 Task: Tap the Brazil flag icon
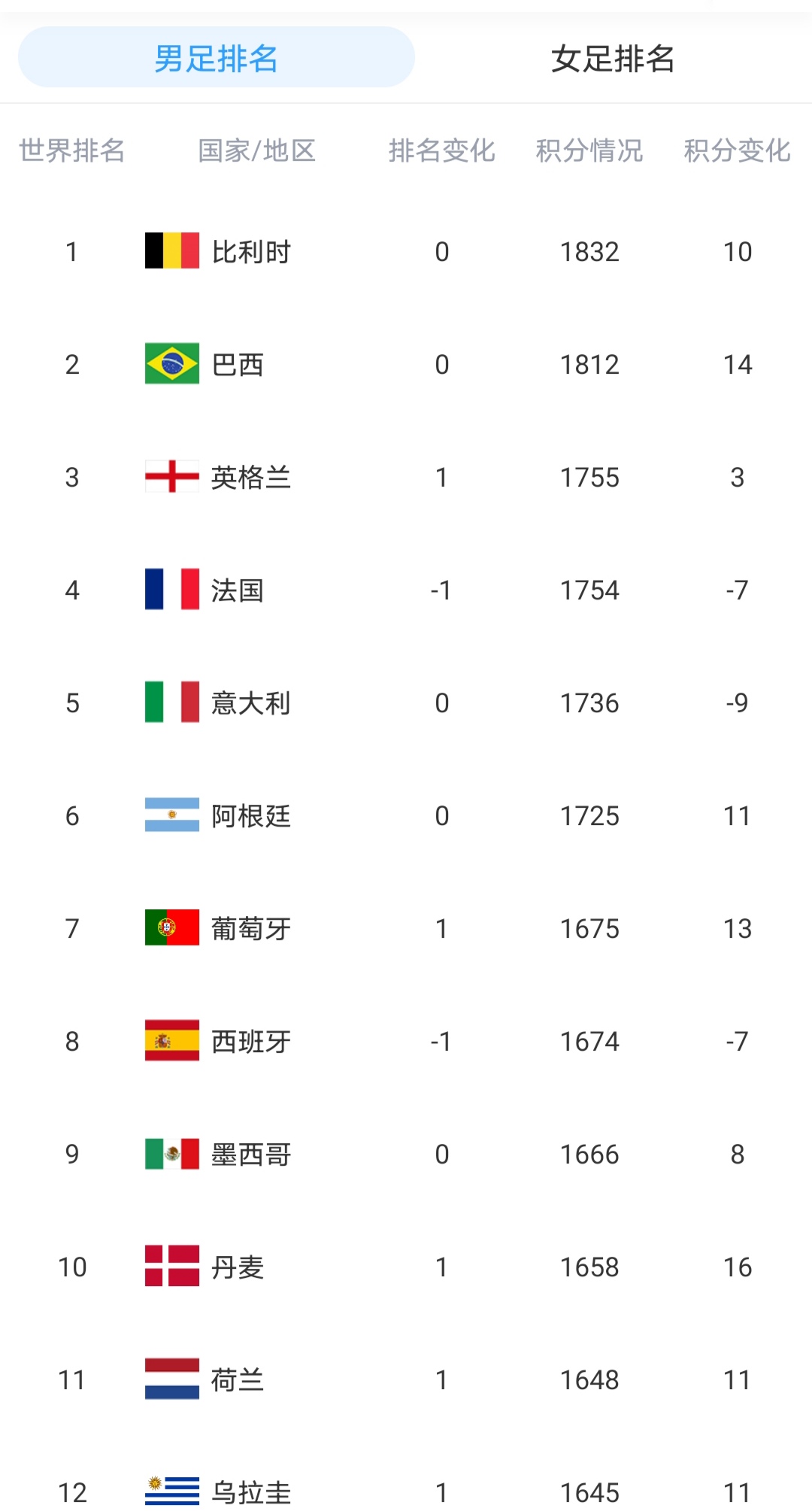pos(172,364)
